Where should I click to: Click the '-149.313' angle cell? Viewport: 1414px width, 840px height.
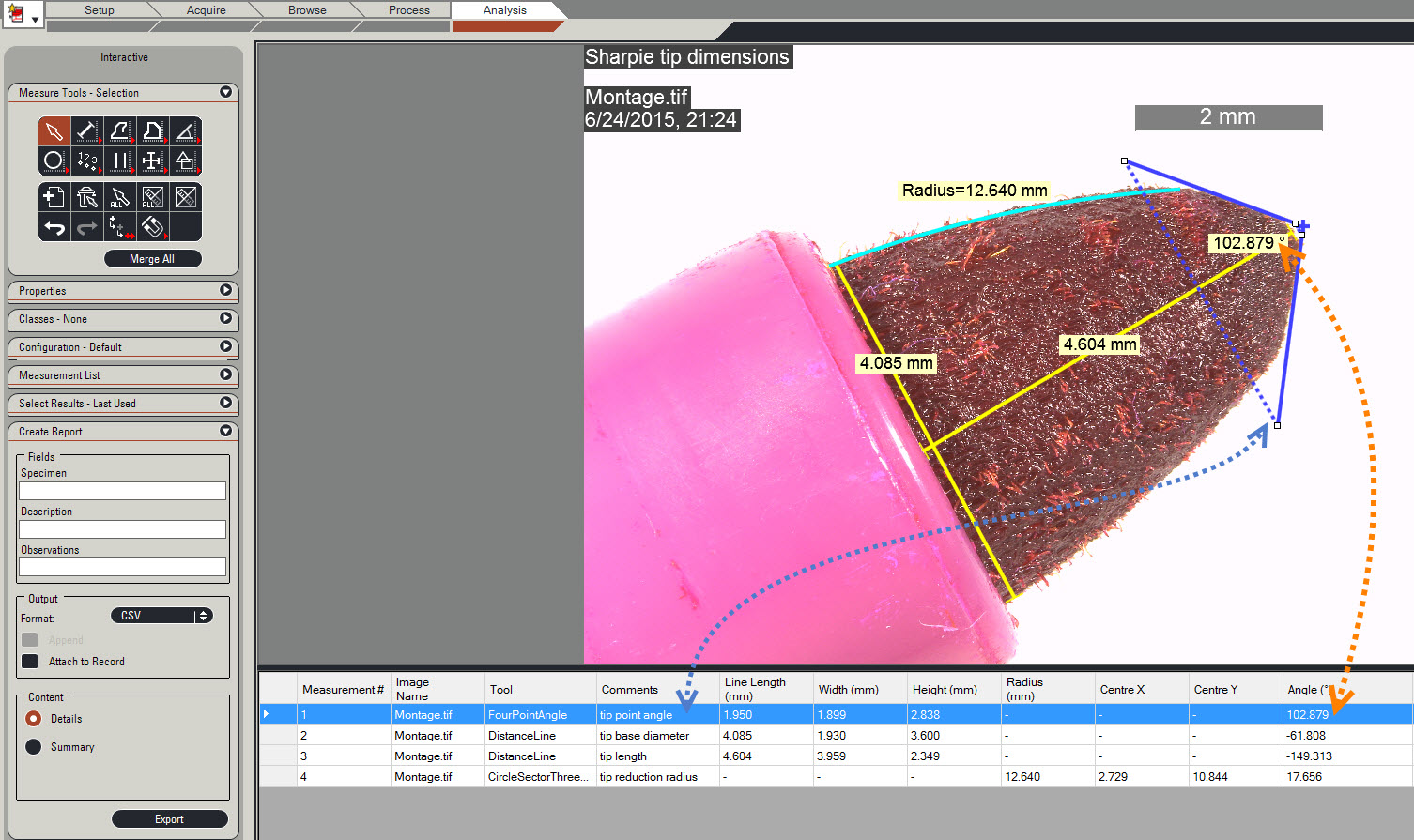tap(1347, 756)
